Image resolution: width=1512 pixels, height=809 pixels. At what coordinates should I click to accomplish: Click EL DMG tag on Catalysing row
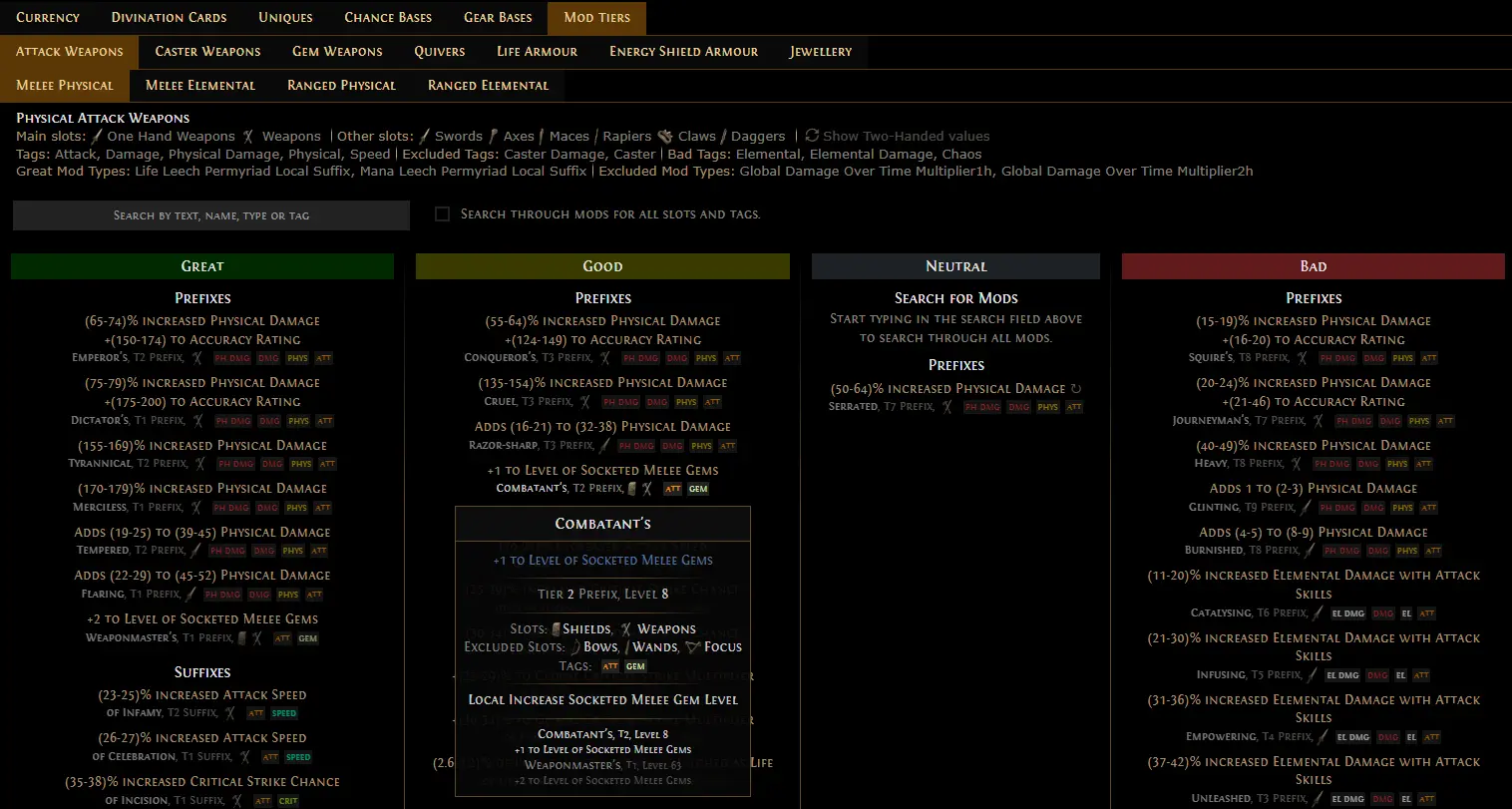[x=1347, y=613]
